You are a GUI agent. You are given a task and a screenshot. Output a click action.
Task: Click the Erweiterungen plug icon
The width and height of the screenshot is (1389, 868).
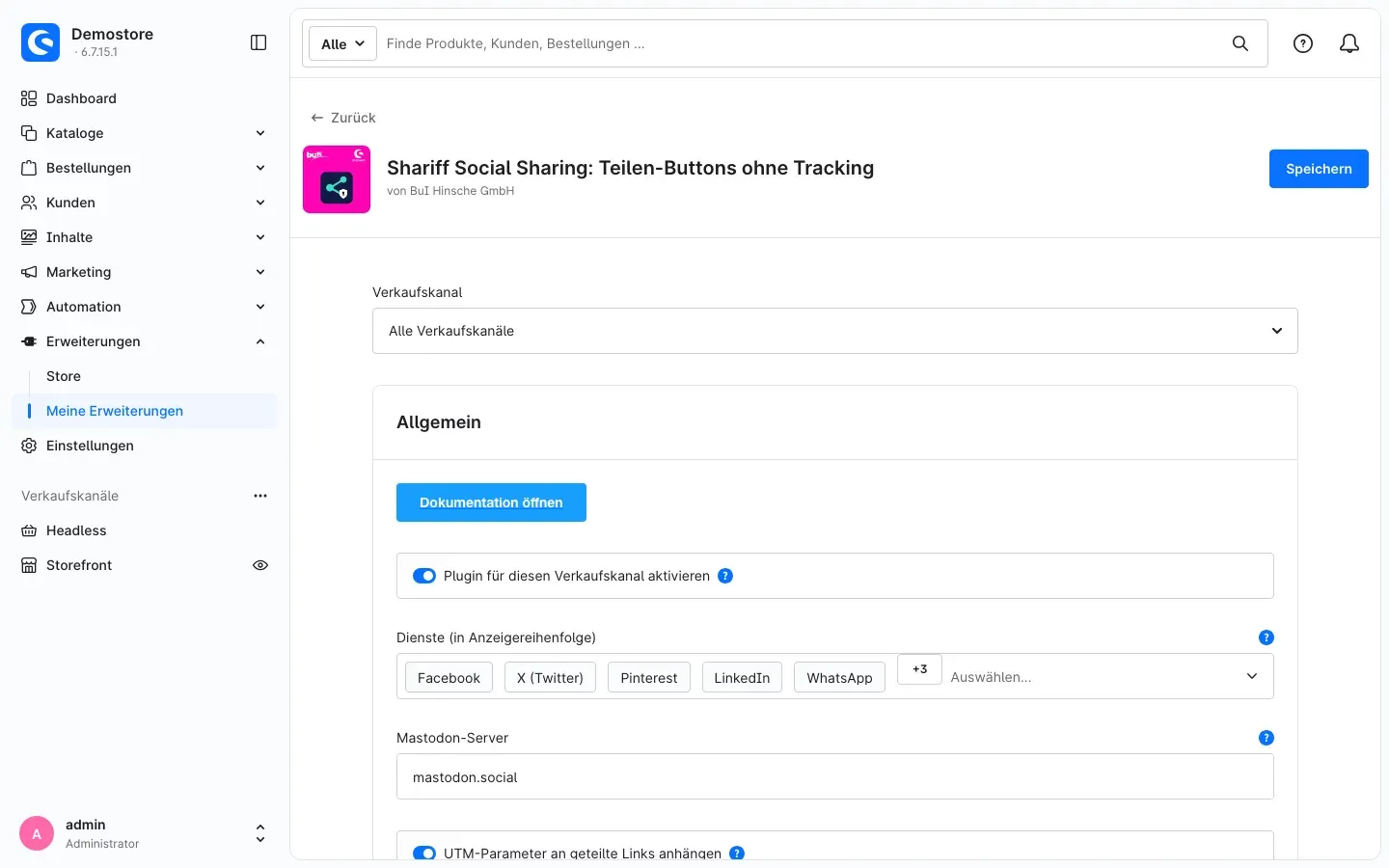tap(29, 341)
